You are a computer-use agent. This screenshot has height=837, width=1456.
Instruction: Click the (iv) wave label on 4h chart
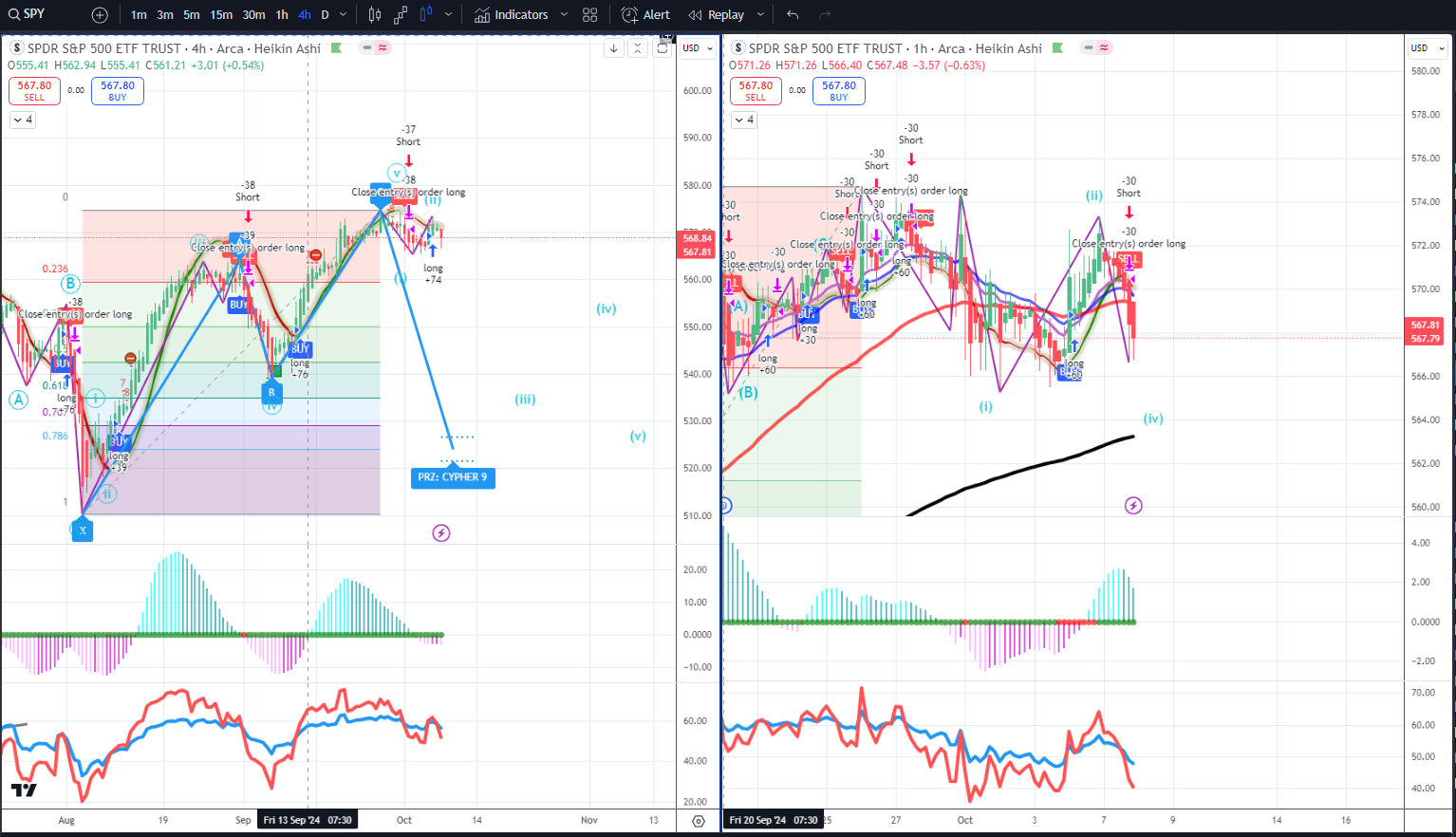click(x=607, y=308)
